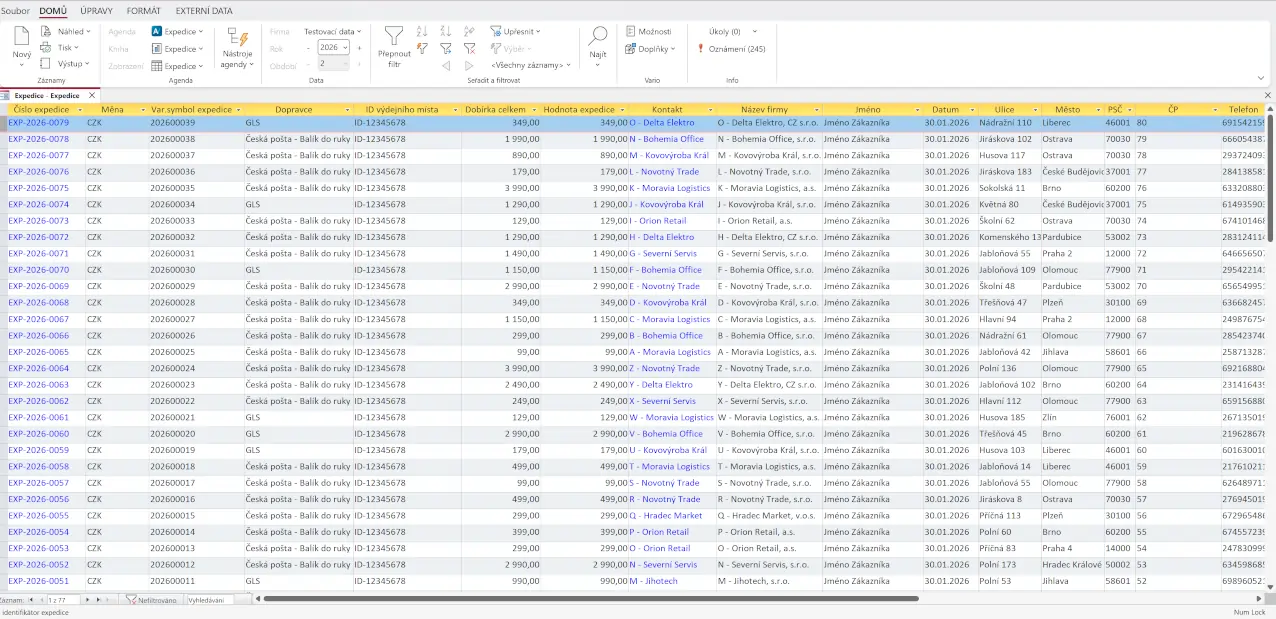Increase year with the plus button
1276x619 pixels.
coord(359,48)
